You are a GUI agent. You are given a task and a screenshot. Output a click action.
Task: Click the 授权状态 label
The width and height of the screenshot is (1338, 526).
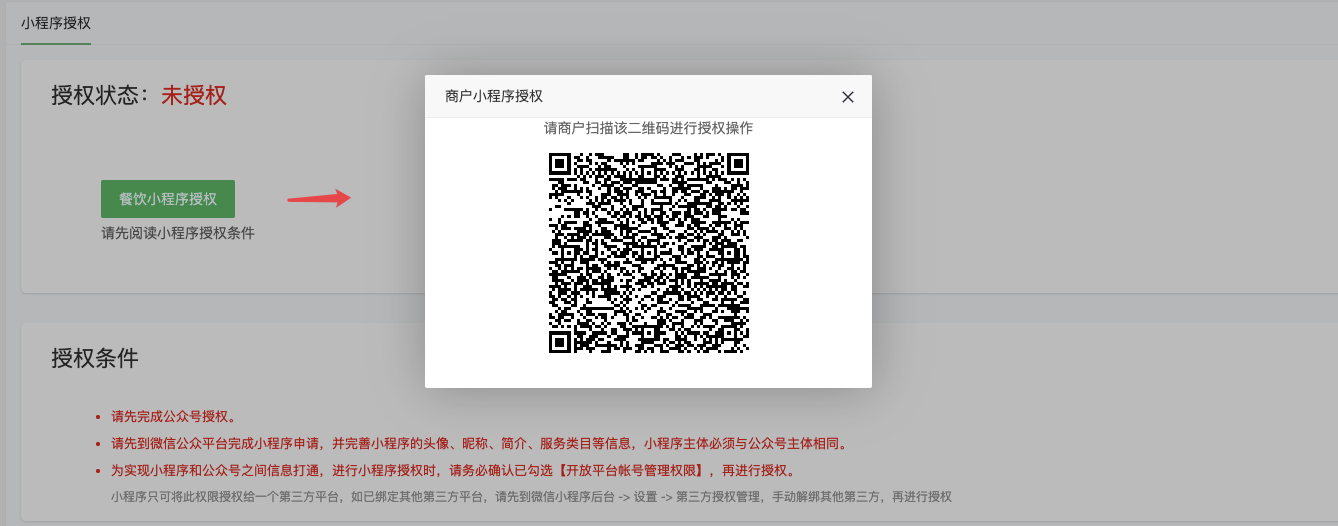[100, 95]
